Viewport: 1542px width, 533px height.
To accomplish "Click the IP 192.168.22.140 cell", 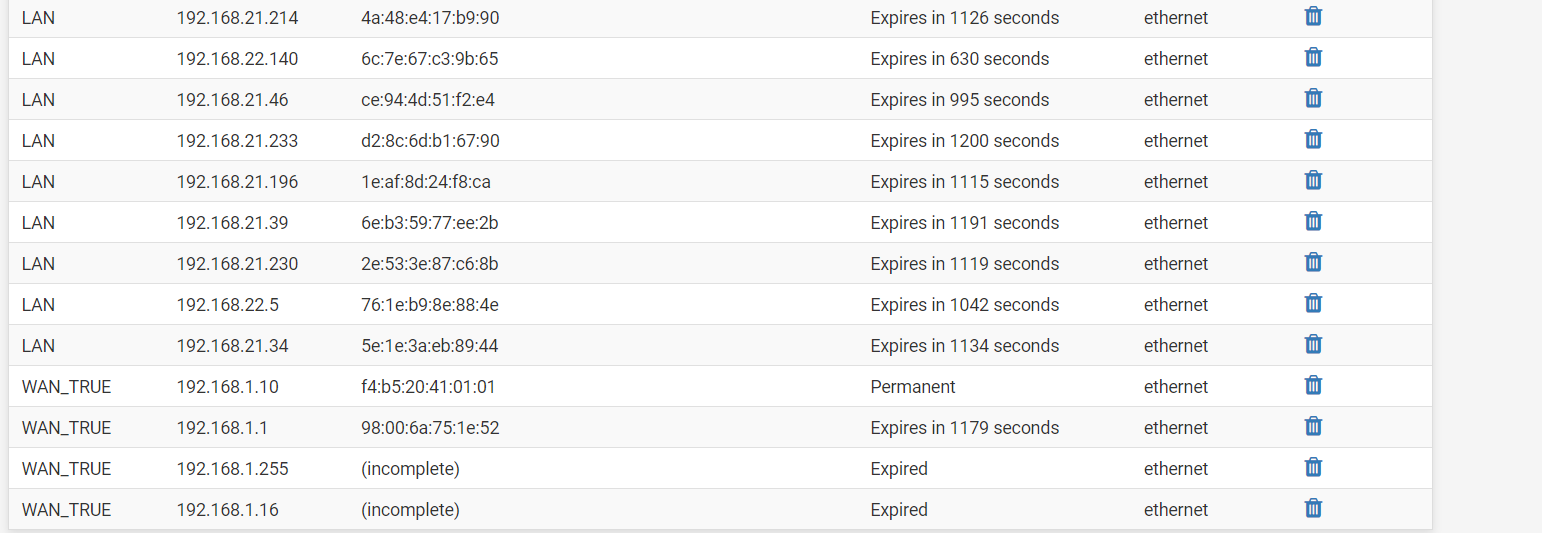I will (x=237, y=59).
